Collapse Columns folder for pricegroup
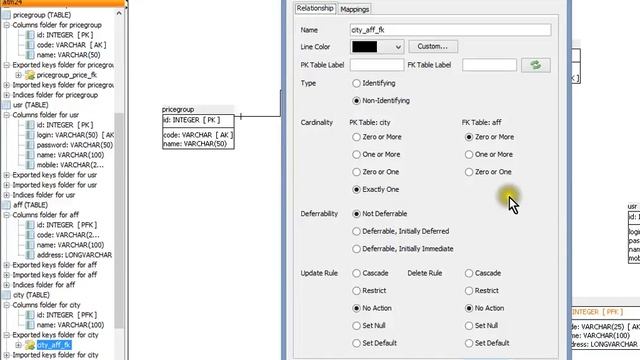640x360 pixels. click(x=7, y=25)
